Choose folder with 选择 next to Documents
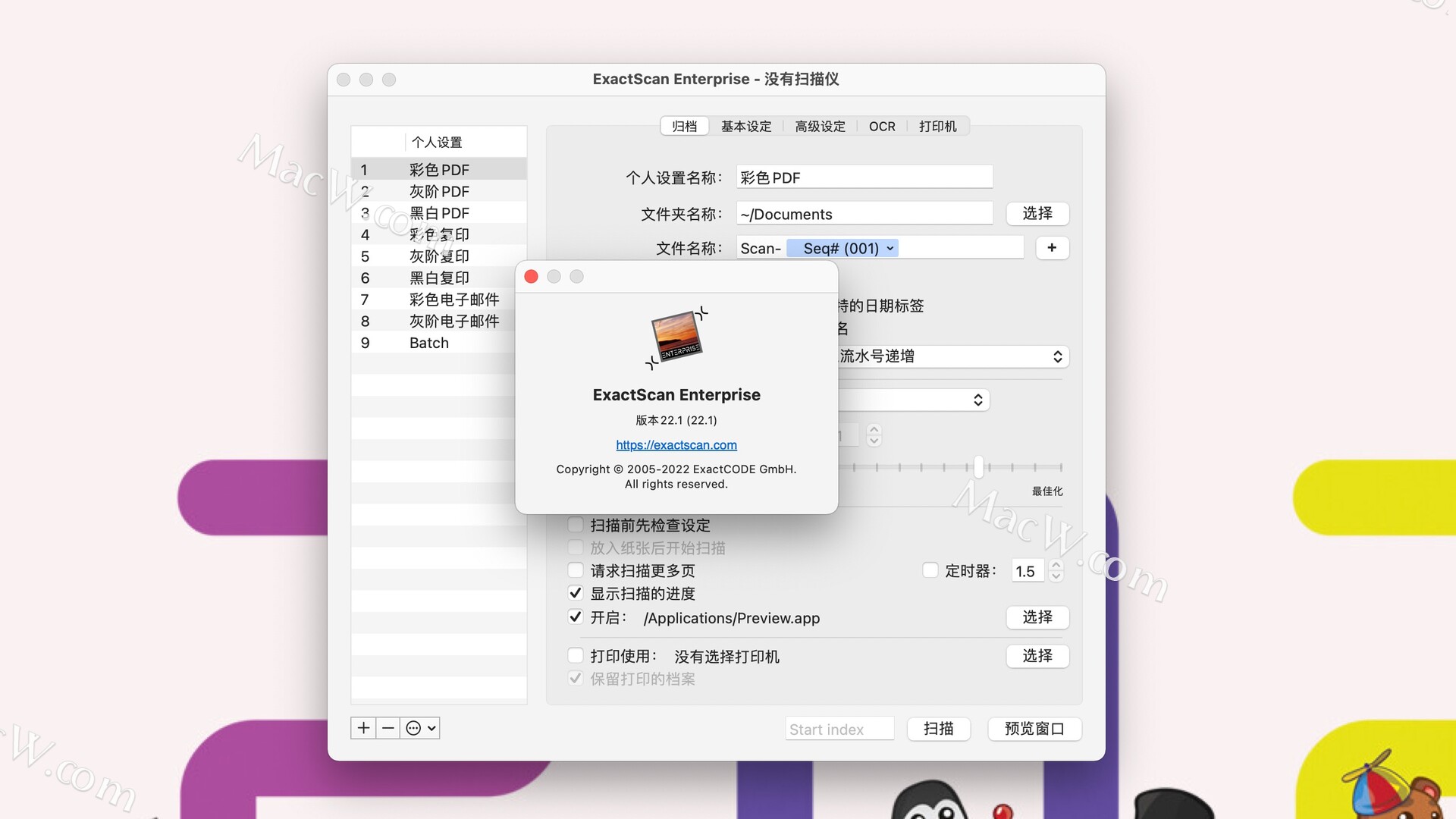The image size is (1456, 819). [1037, 214]
